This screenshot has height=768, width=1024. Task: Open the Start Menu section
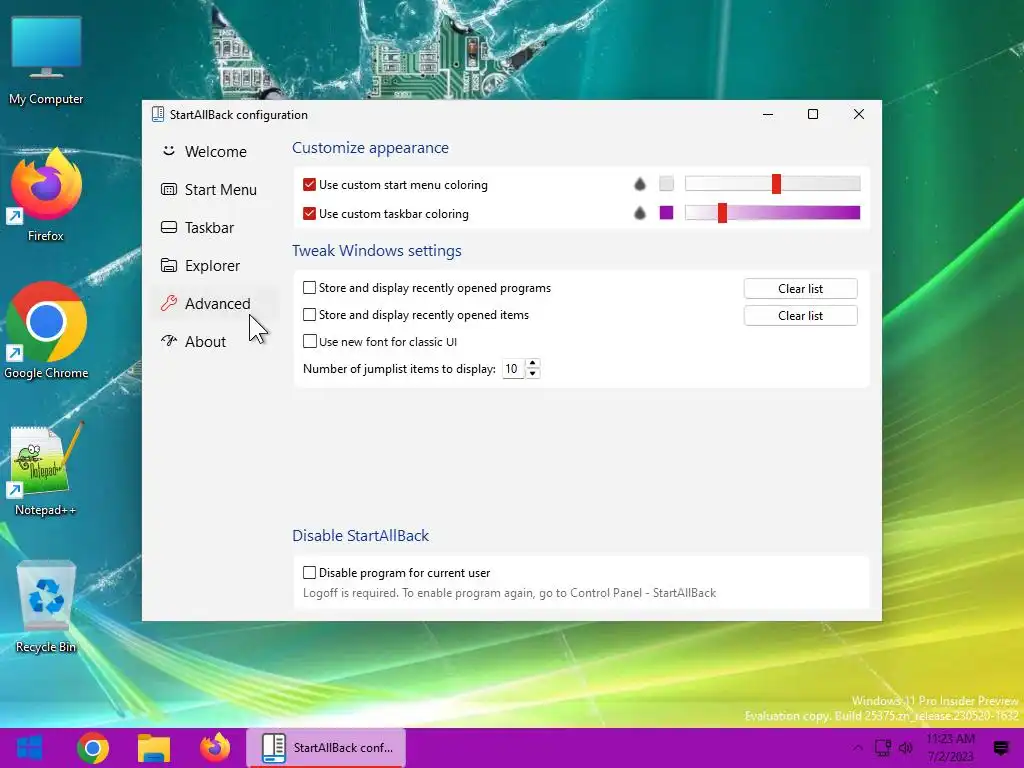216,189
